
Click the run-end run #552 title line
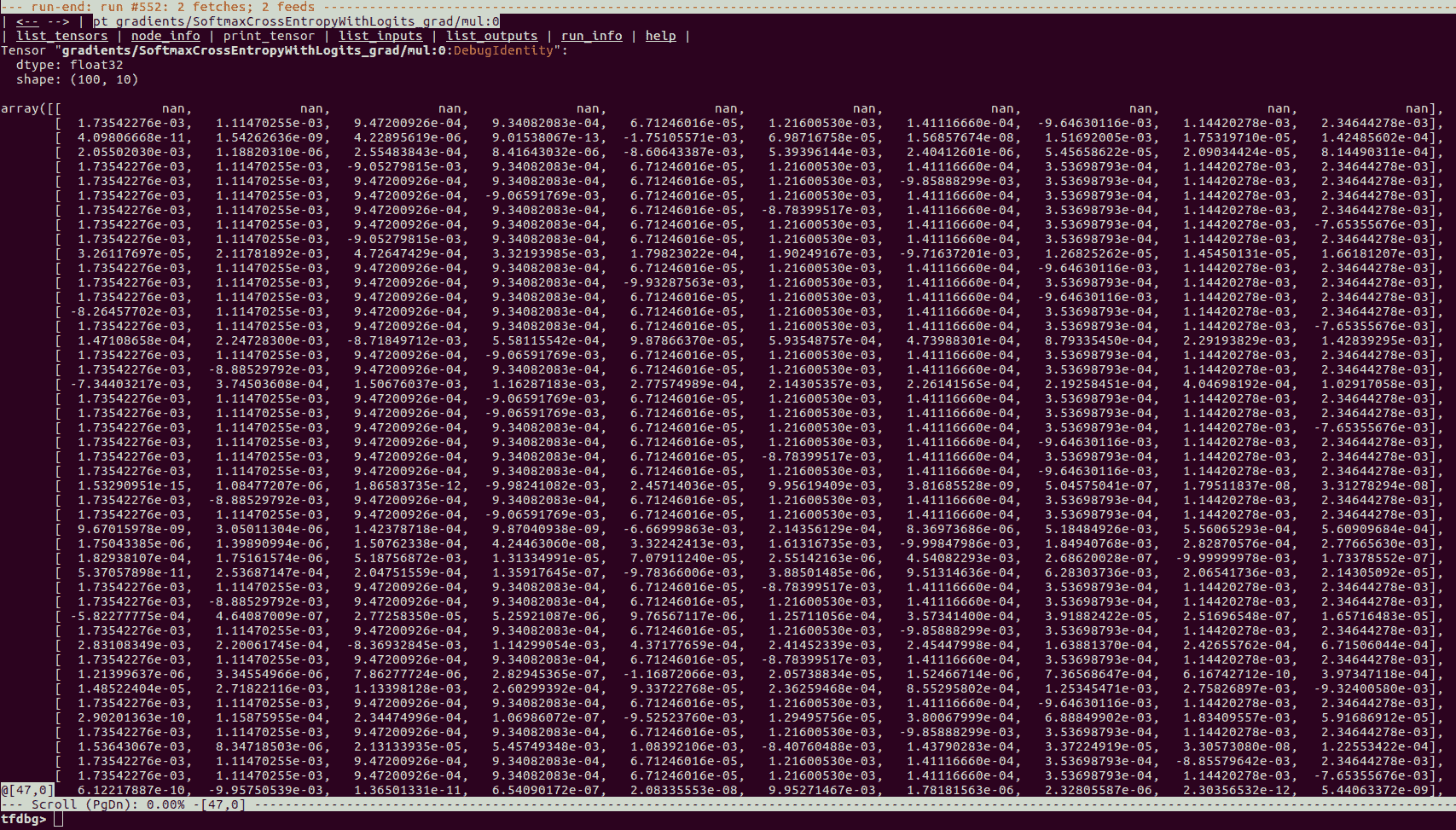point(172,7)
